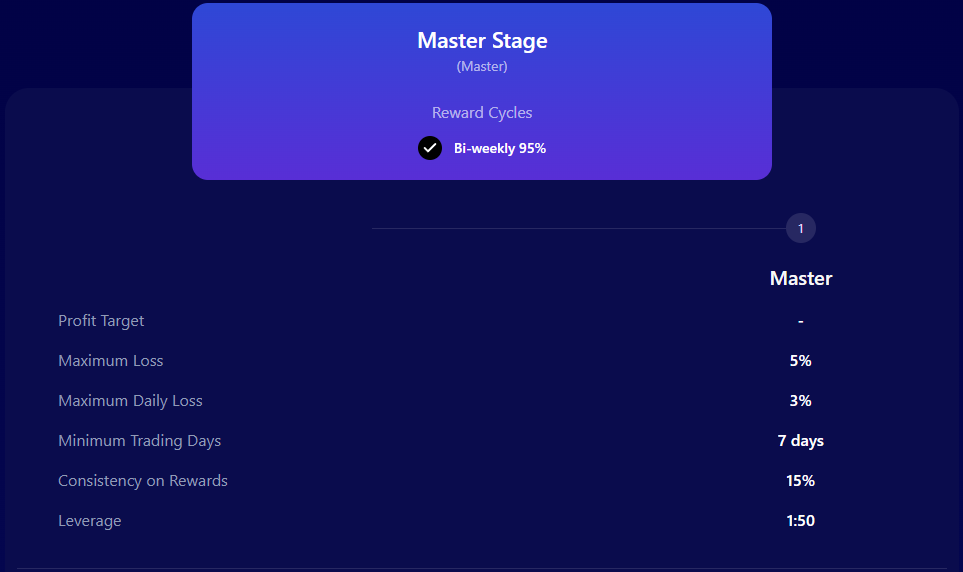This screenshot has width=963, height=572.
Task: Click the dash value for Profit Target
Action: (x=801, y=321)
